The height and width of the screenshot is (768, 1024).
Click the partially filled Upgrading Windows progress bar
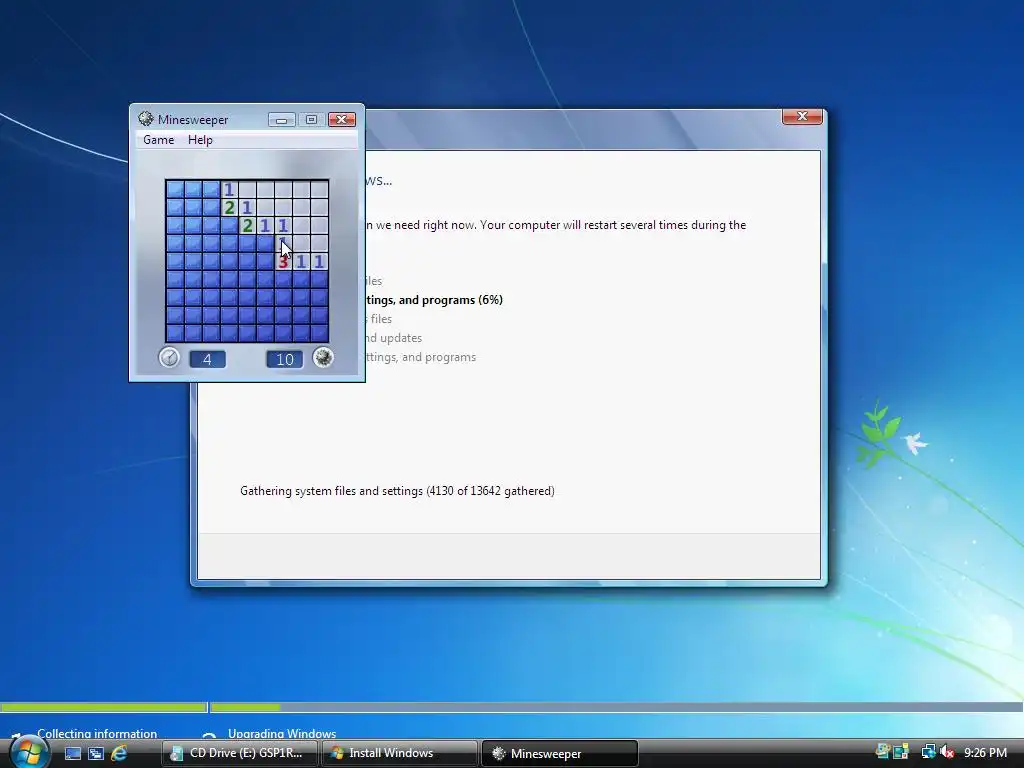(x=617, y=707)
